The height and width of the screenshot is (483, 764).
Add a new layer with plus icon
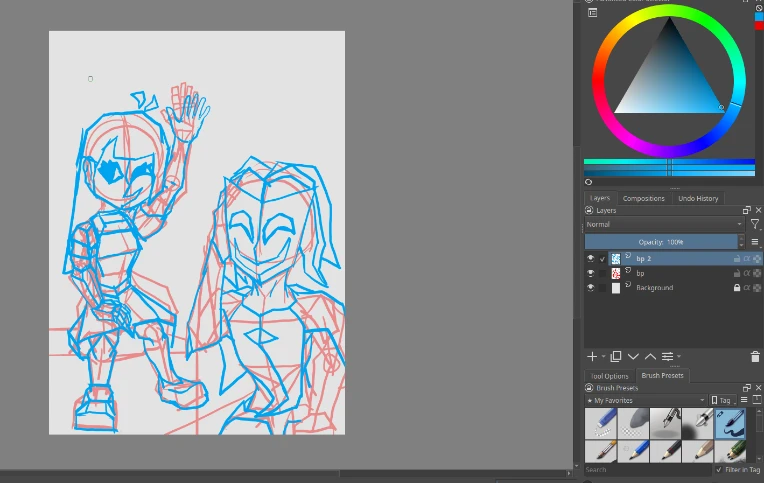591,357
